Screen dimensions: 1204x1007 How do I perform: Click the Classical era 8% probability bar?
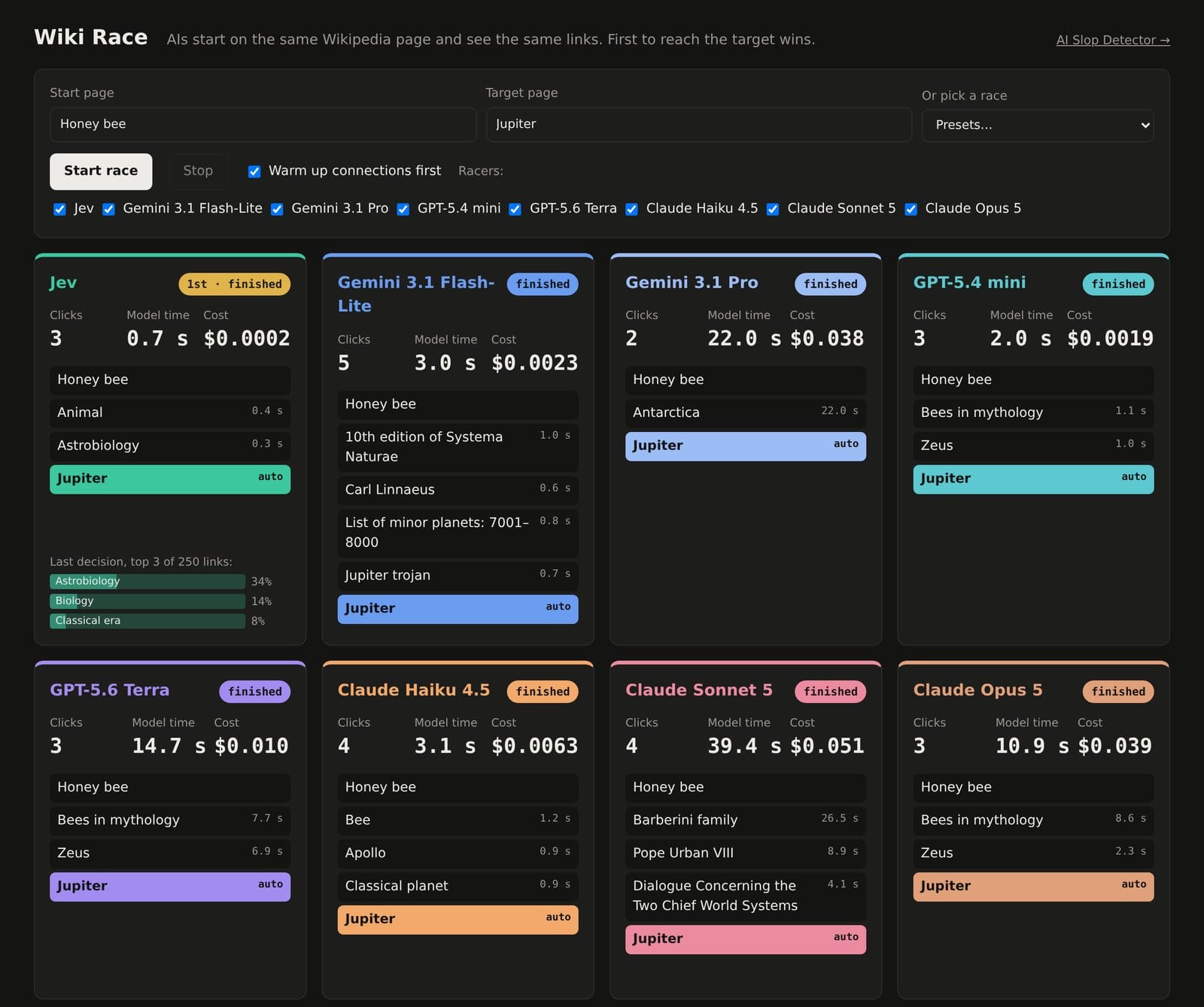click(x=147, y=621)
